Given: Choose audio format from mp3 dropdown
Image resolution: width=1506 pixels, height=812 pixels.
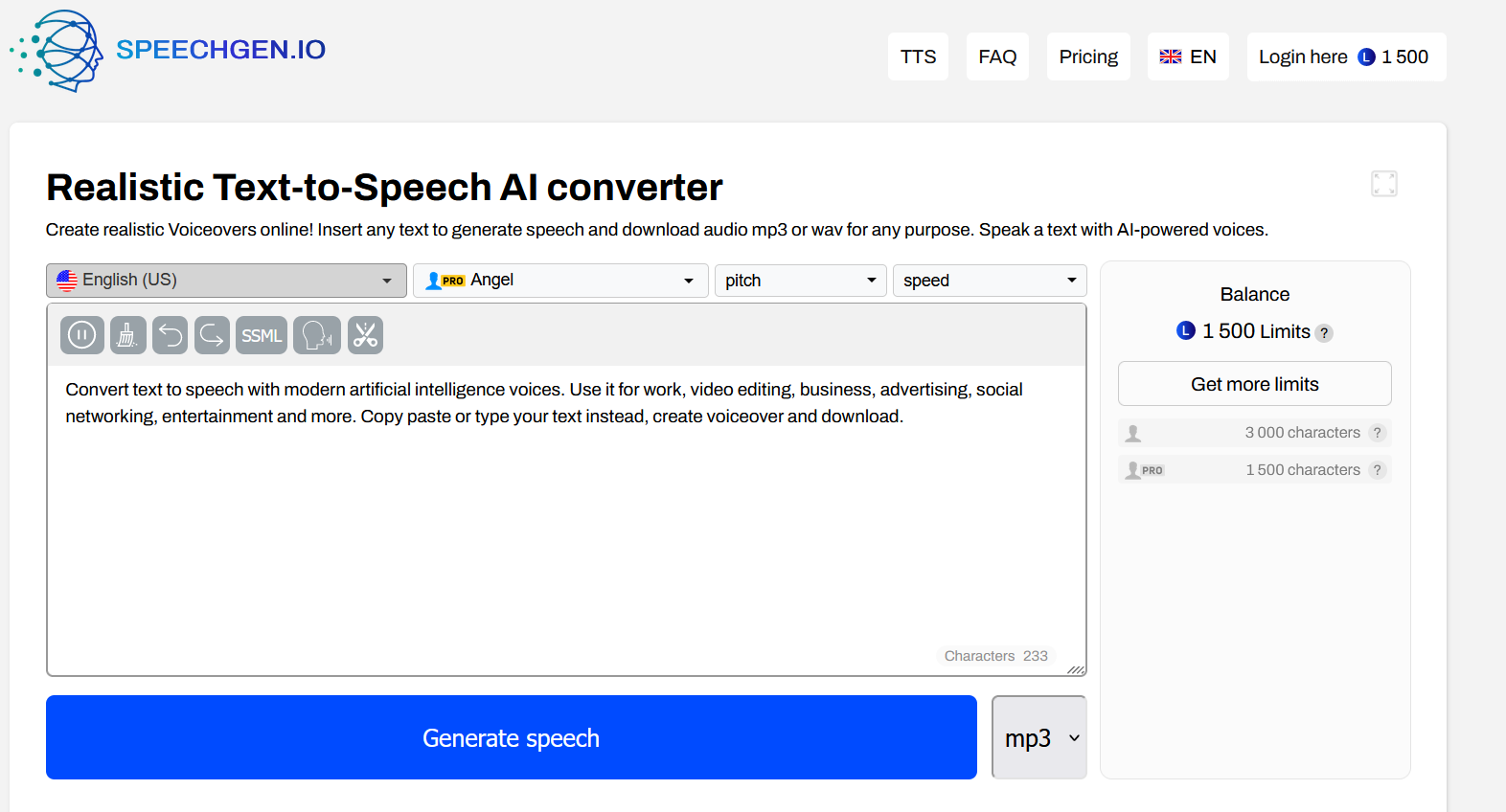Looking at the screenshot, I should coord(1039,737).
